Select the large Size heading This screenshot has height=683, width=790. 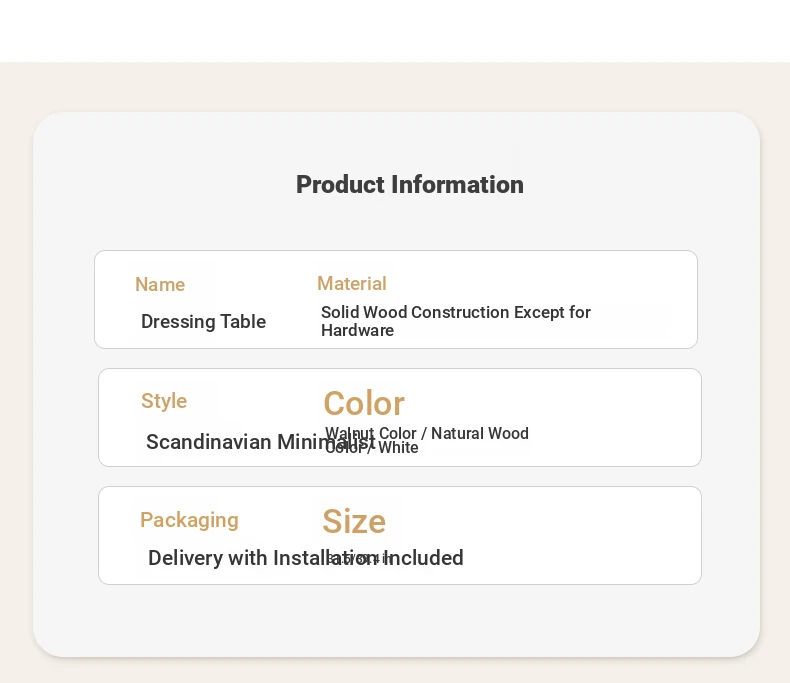click(x=354, y=521)
